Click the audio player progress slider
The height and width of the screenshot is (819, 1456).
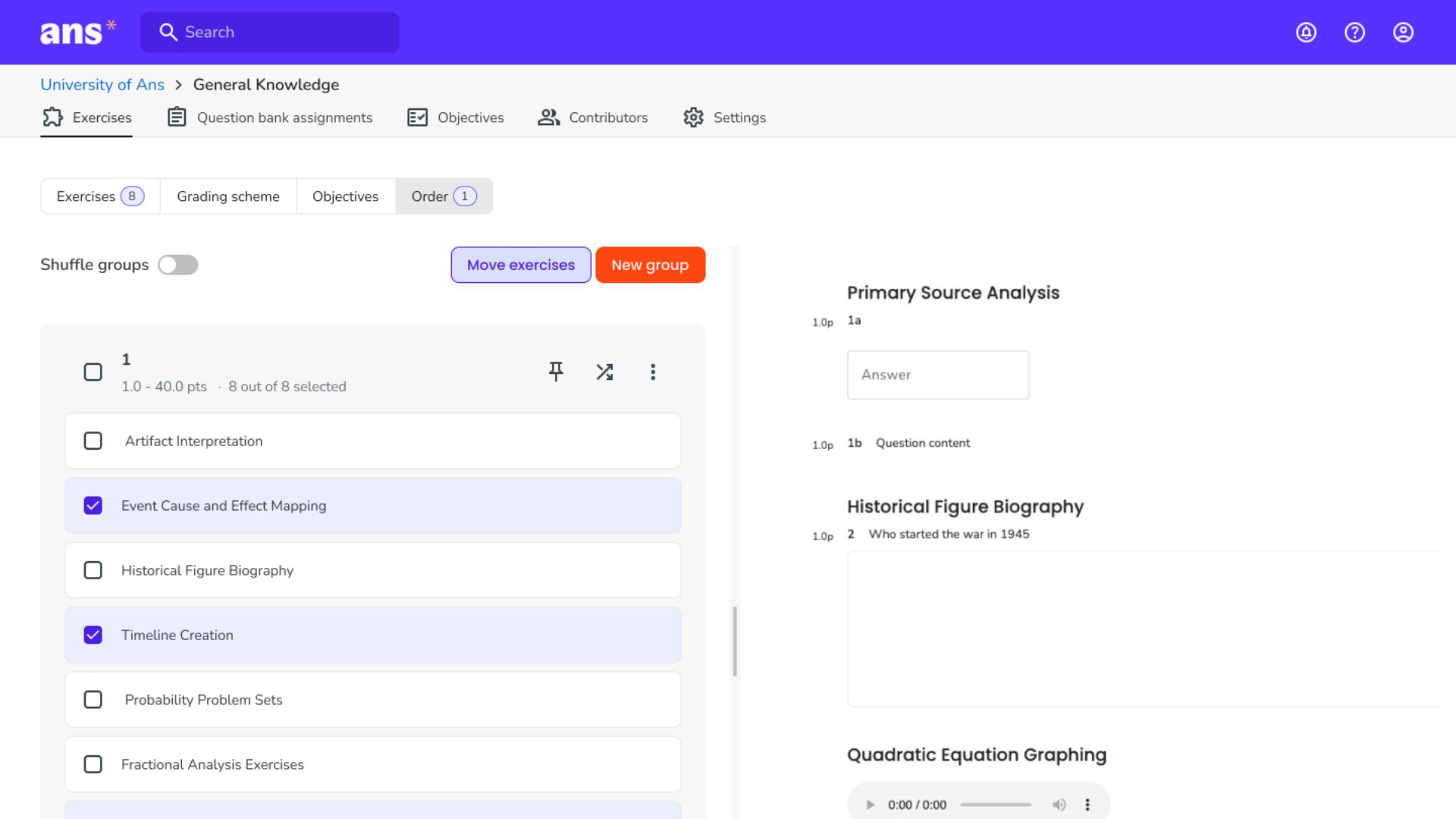996,805
